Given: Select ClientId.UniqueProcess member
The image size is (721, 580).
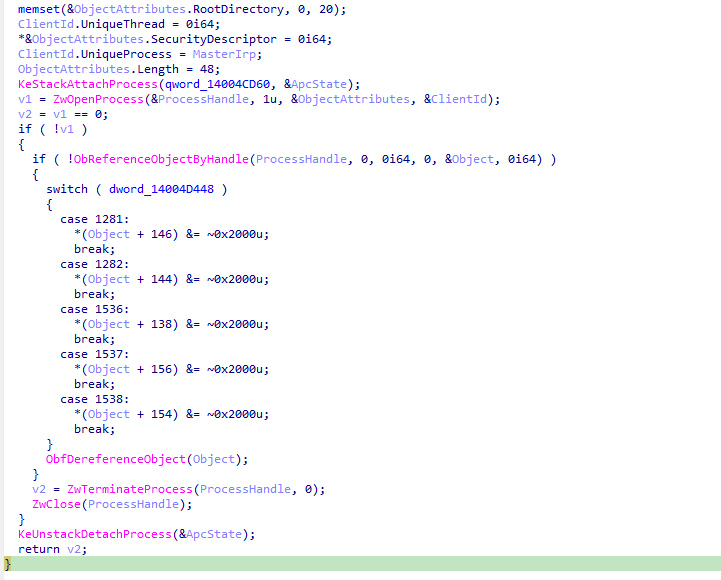Looking at the screenshot, I should 95,54.
